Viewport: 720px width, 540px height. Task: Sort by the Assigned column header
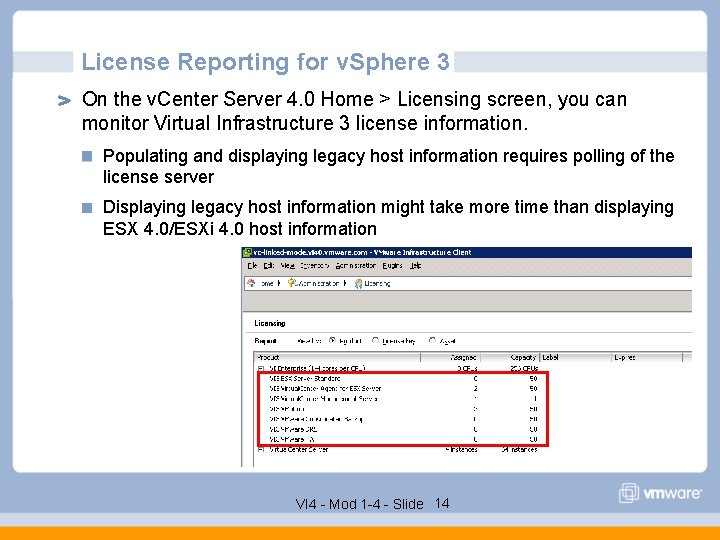(x=450, y=357)
